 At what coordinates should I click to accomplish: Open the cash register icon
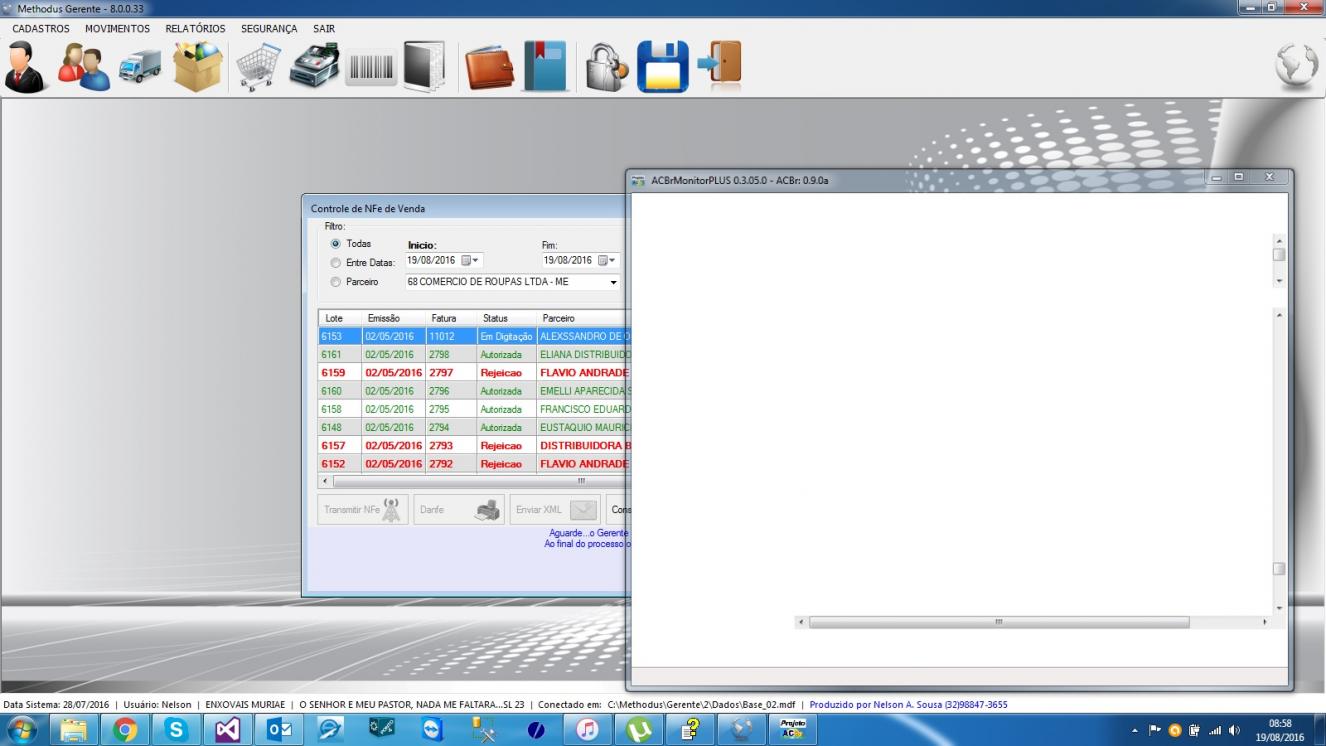315,67
